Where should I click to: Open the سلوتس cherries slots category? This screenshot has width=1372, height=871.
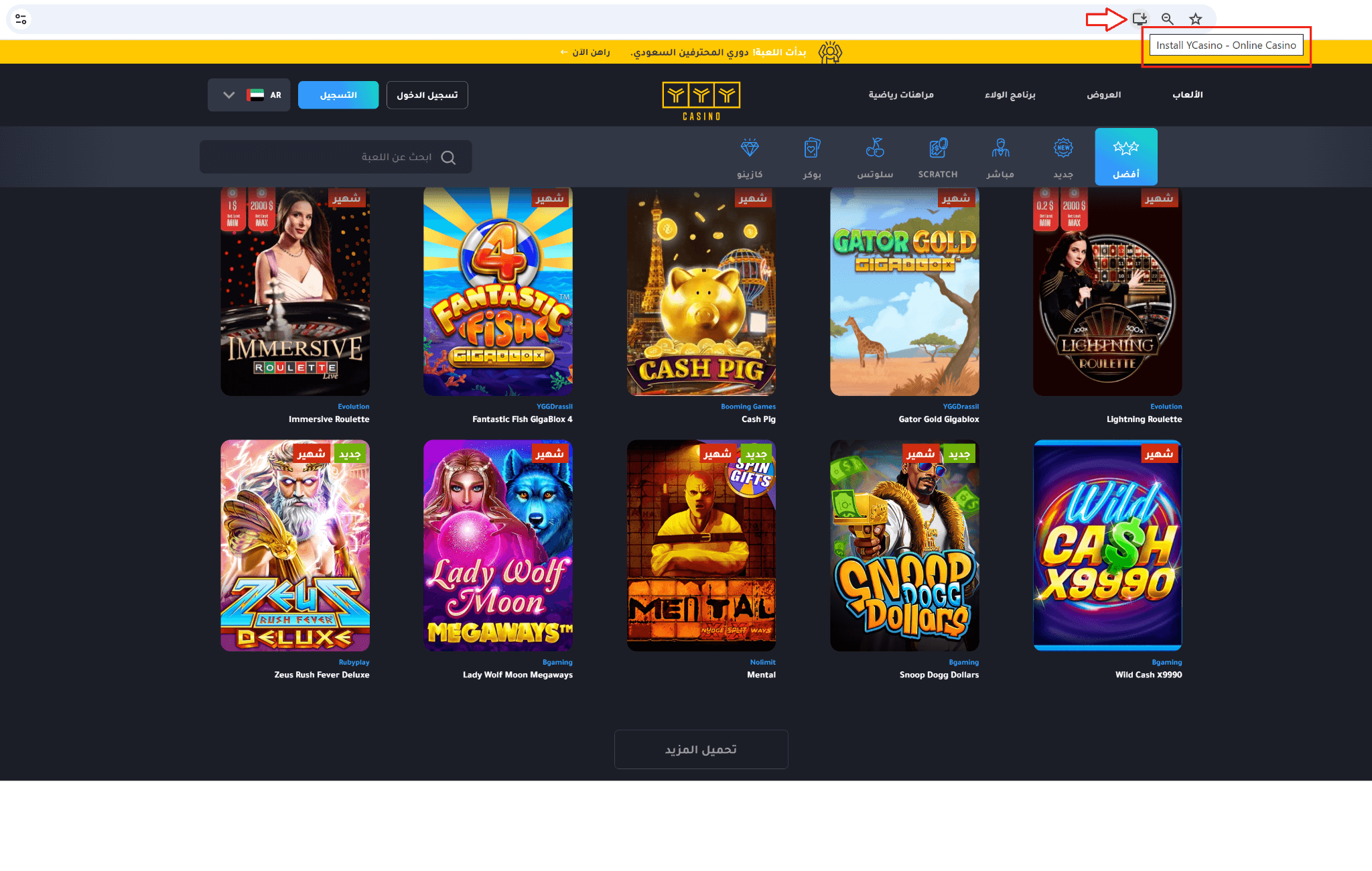tap(875, 158)
